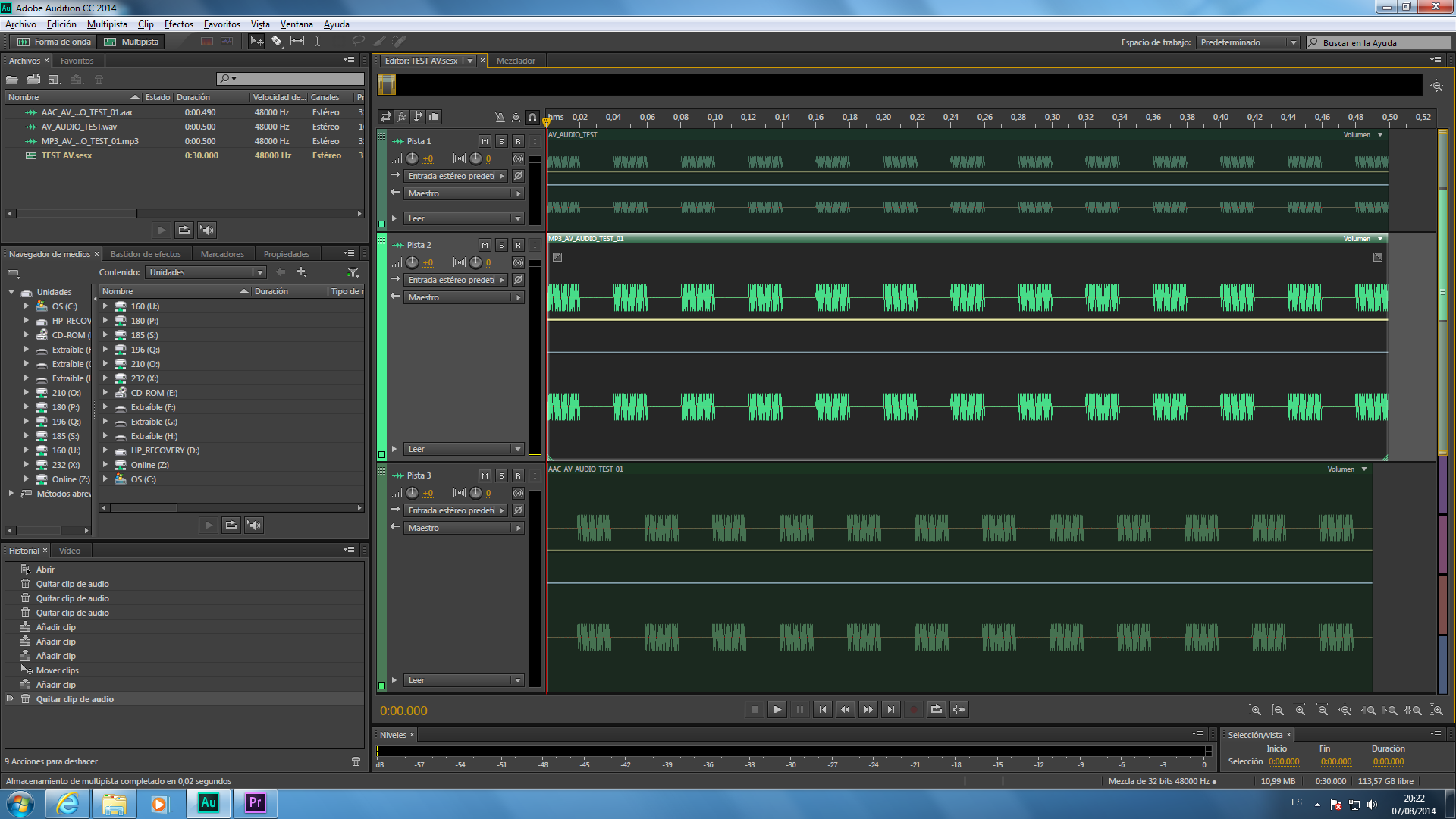Click the fx effects view button
The height and width of the screenshot is (819, 1456).
click(402, 117)
